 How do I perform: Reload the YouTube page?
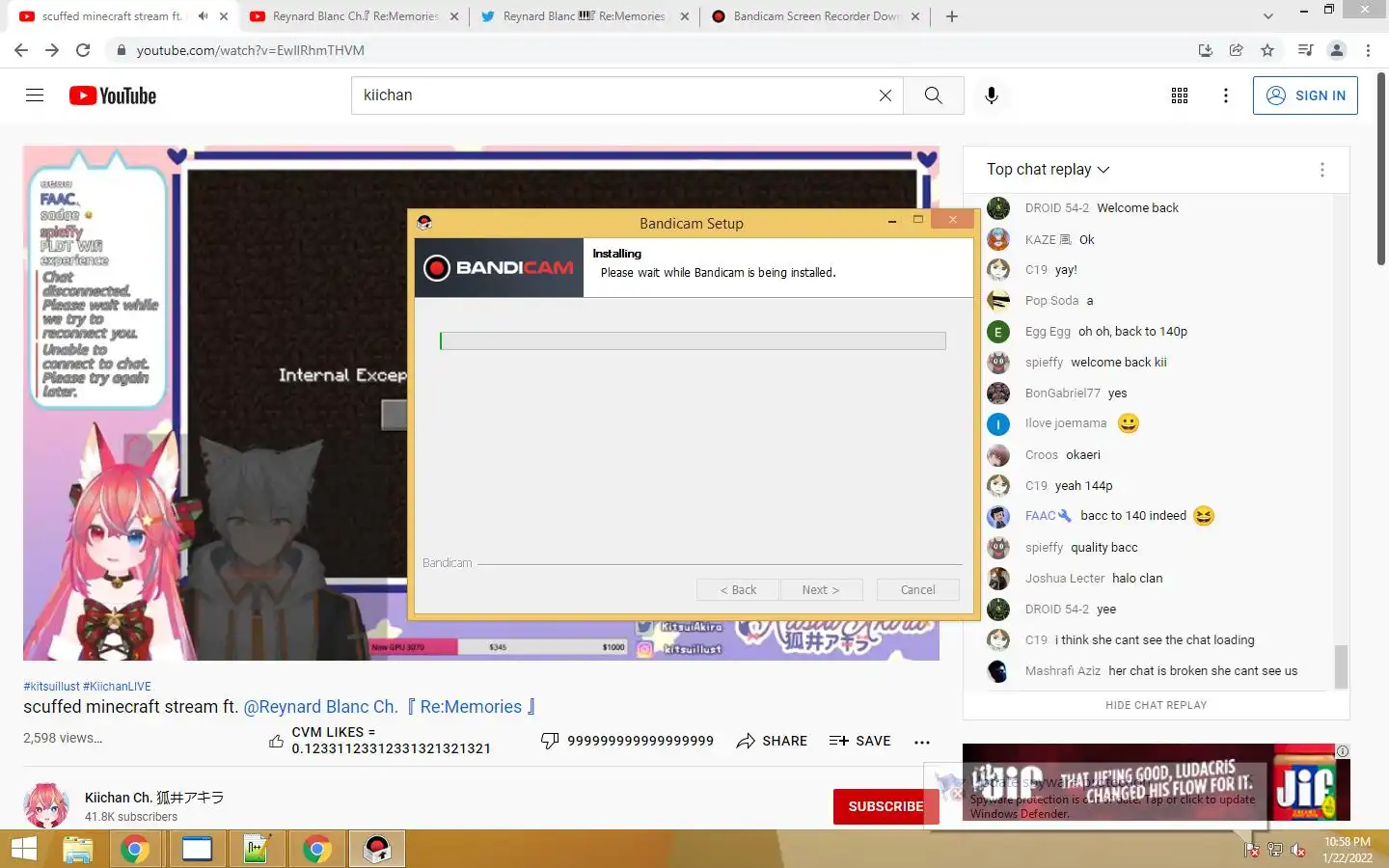[83, 50]
